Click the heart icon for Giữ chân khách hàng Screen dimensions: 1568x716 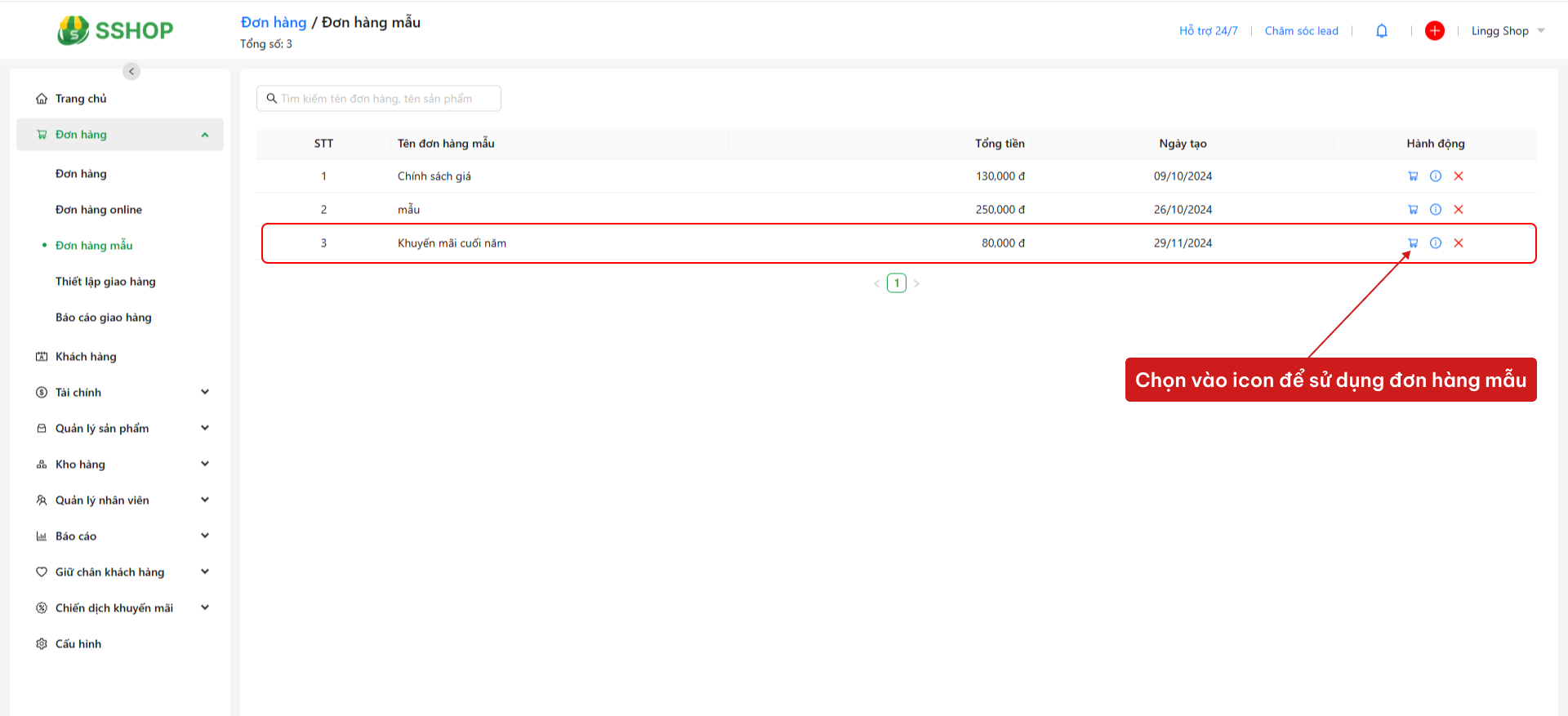42,572
